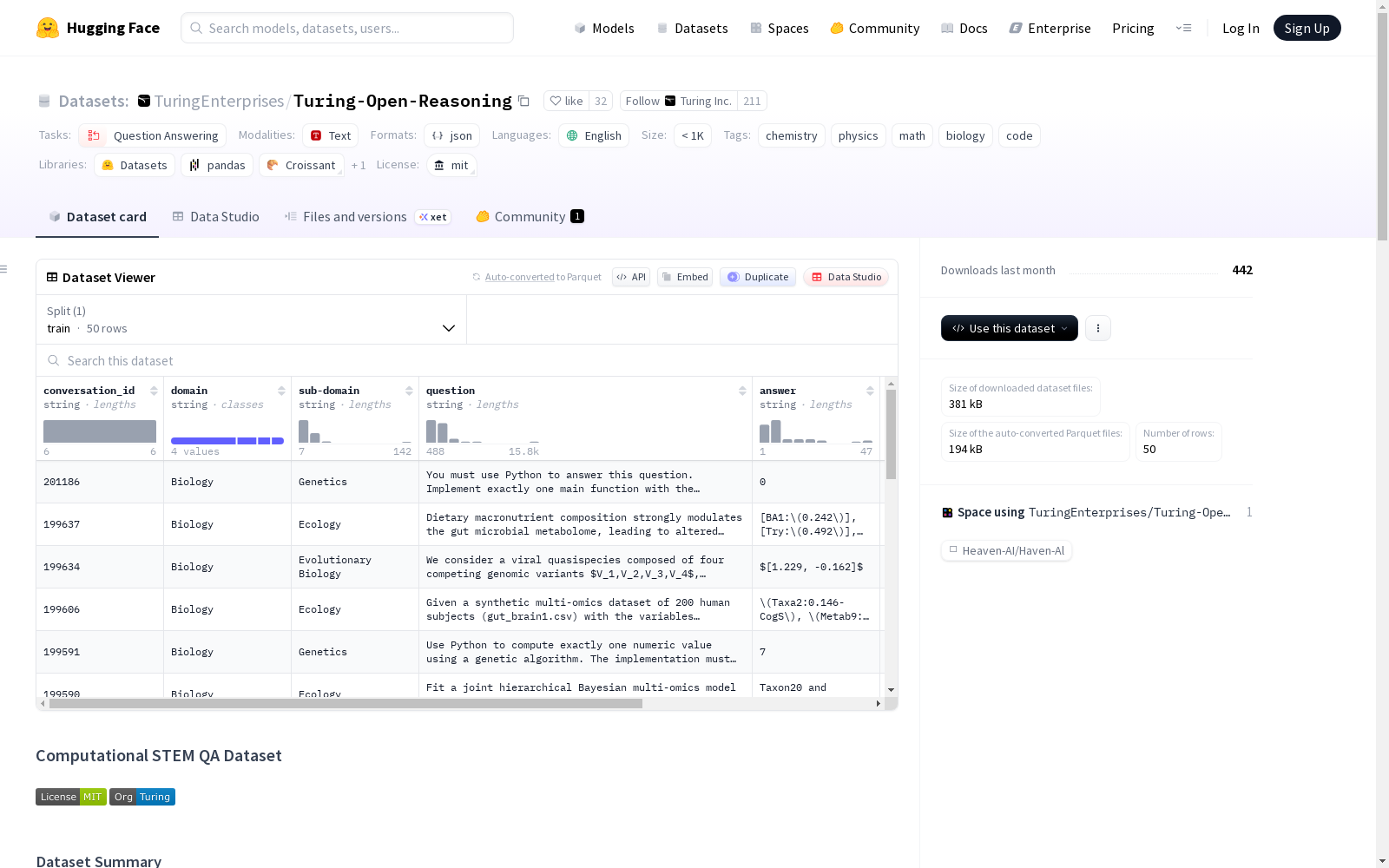Open the Use this dataset dropdown
1389x868 pixels.
(1010, 328)
